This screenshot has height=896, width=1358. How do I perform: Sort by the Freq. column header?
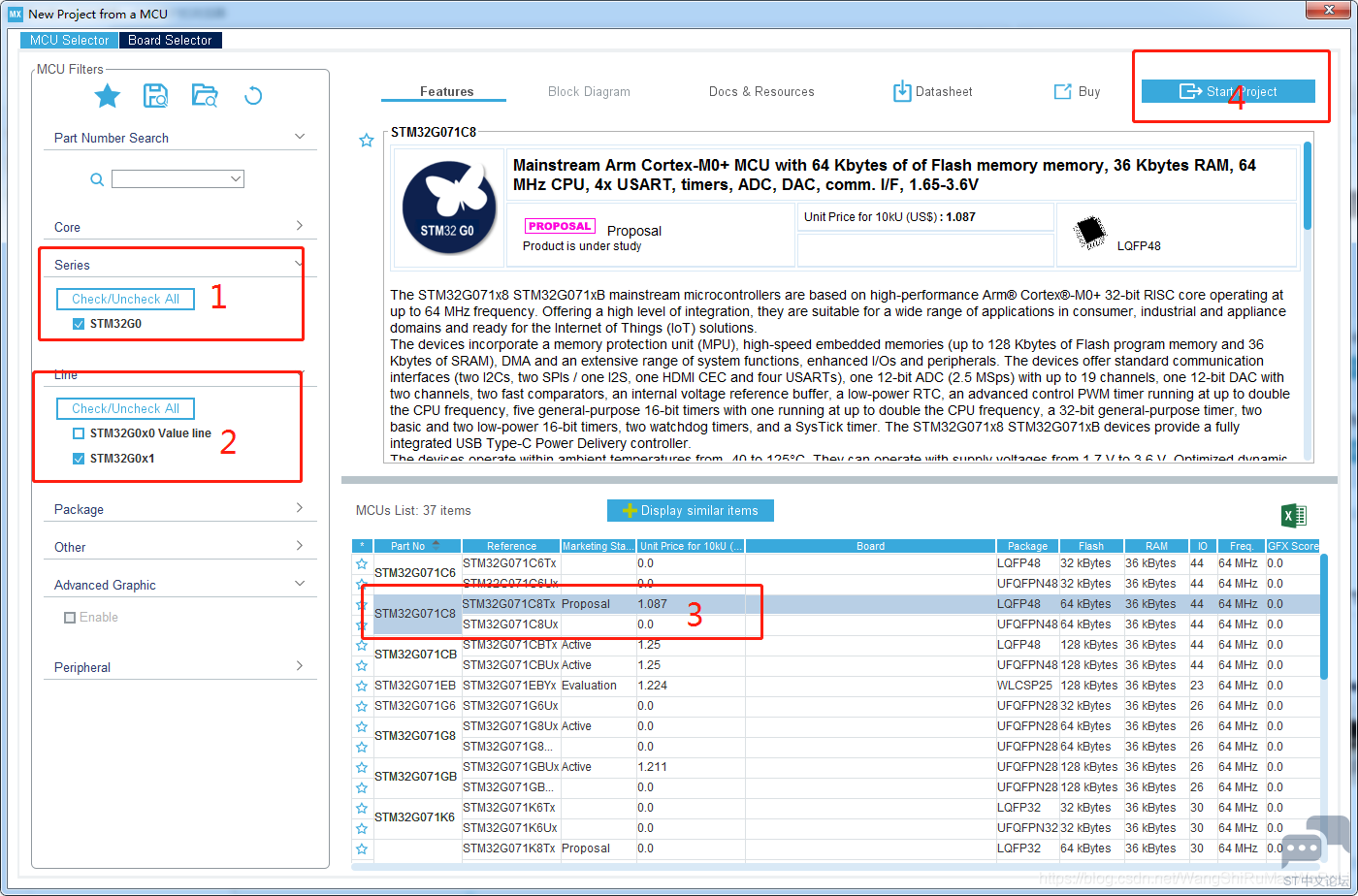click(x=1241, y=546)
